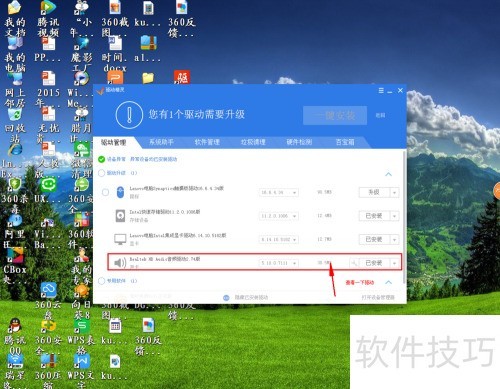
Task: Click the Lenovo touchpad mouse device icon
Action: point(120,192)
